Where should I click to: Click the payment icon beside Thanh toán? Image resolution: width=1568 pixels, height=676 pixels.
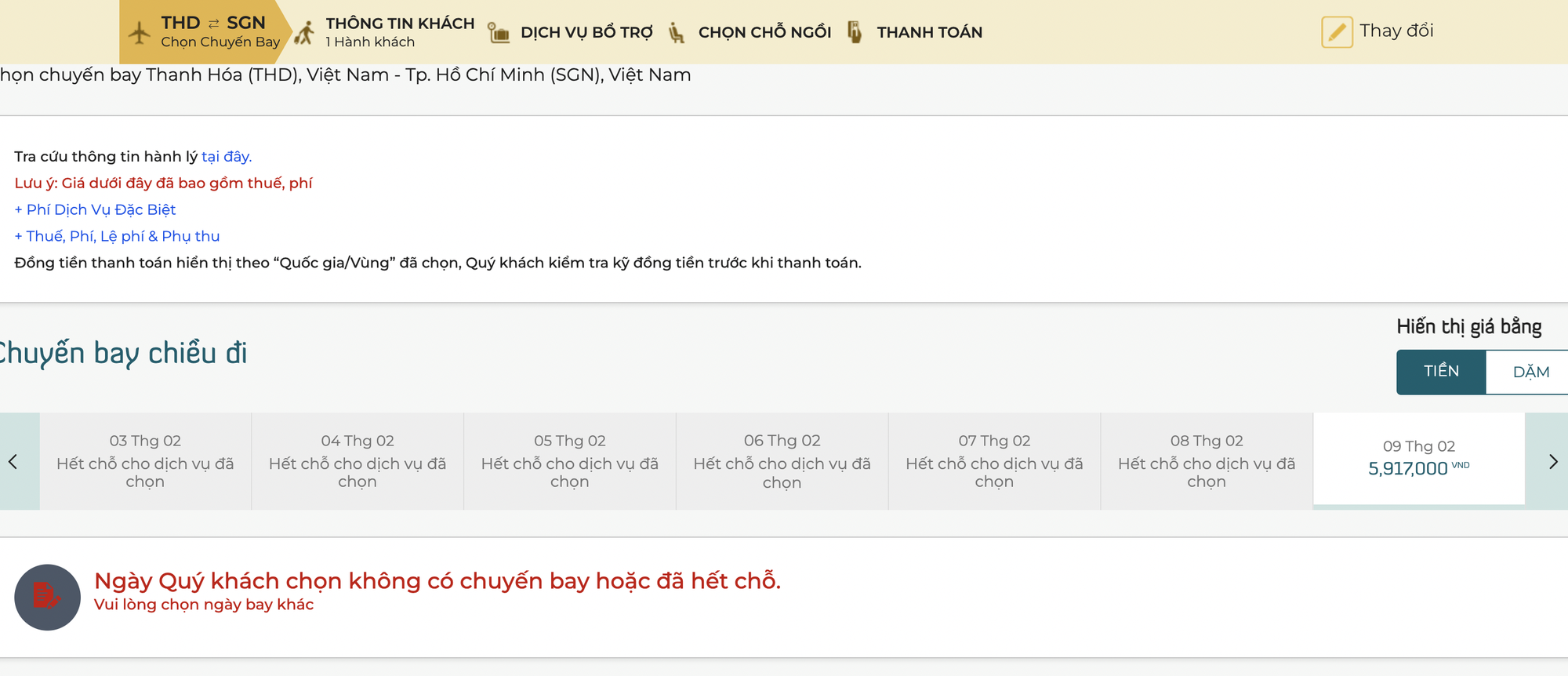855,32
